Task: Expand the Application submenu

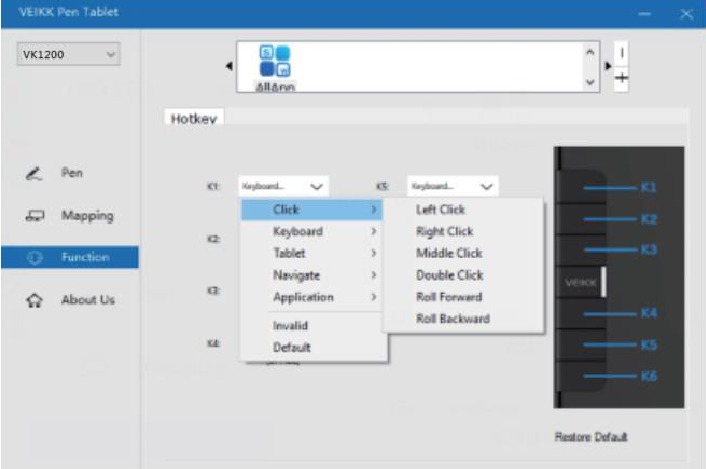Action: pyautogui.click(x=312, y=297)
